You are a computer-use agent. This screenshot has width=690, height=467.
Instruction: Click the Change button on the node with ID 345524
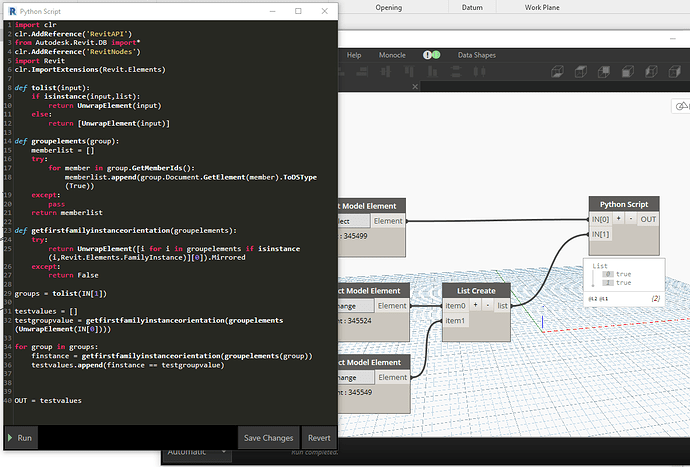click(x=356, y=305)
